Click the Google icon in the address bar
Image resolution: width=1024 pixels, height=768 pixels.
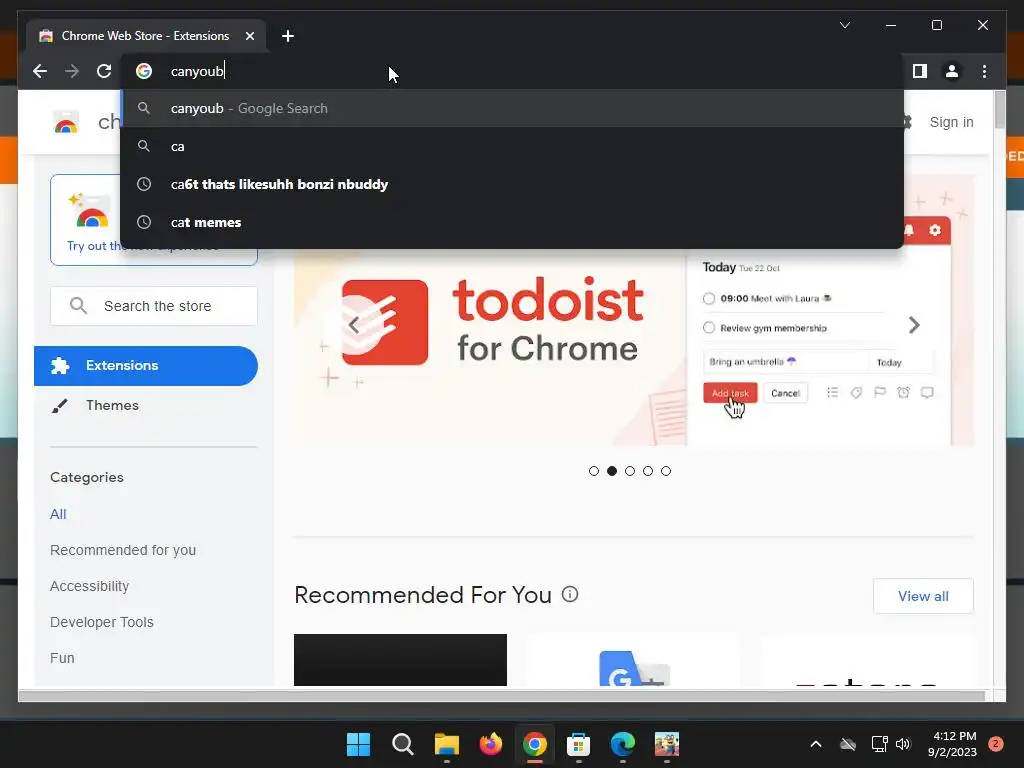(144, 71)
